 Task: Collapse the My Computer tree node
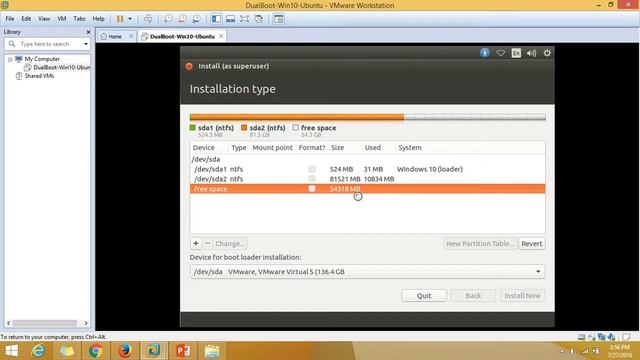10,60
